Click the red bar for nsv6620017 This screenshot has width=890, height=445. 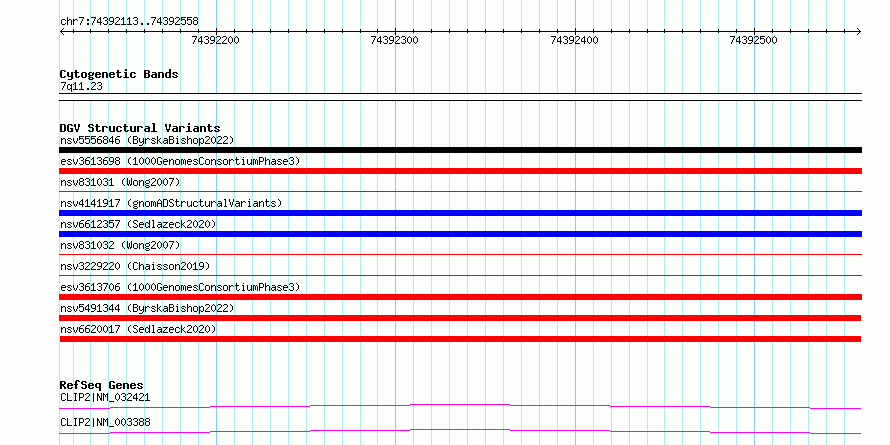pos(460,339)
